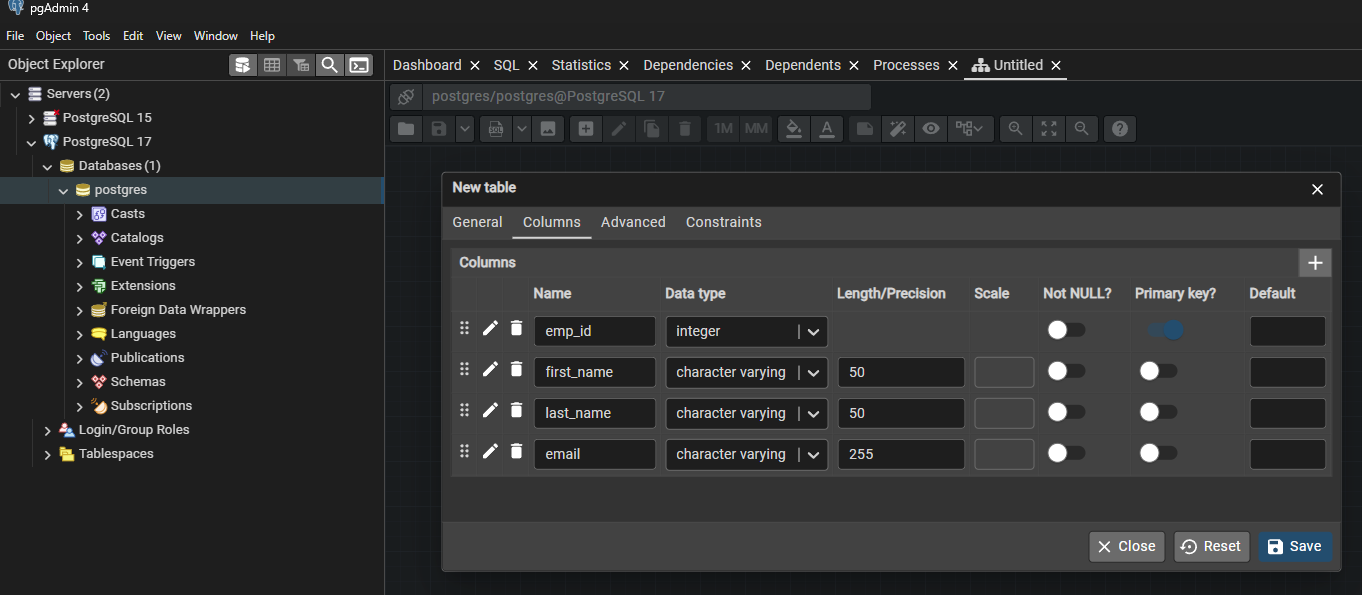Viewport: 1362px width, 595px height.
Task: Switch to the Constraints tab
Action: click(723, 222)
